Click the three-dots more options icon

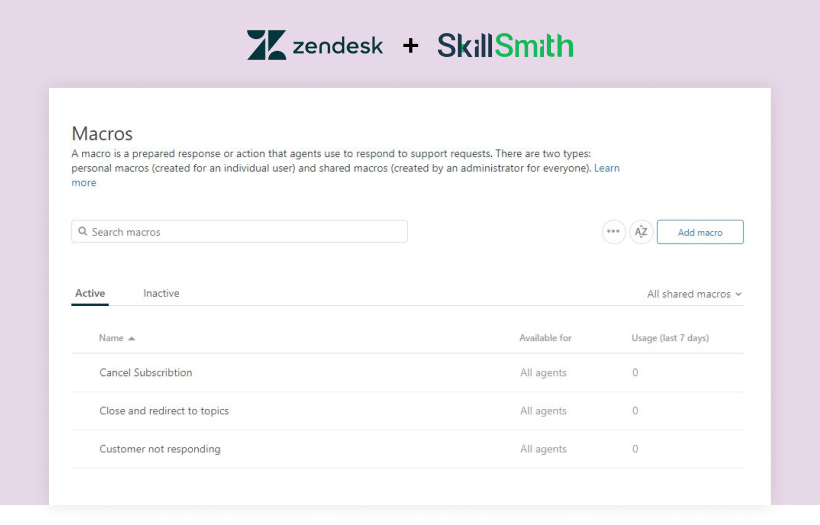tap(613, 232)
